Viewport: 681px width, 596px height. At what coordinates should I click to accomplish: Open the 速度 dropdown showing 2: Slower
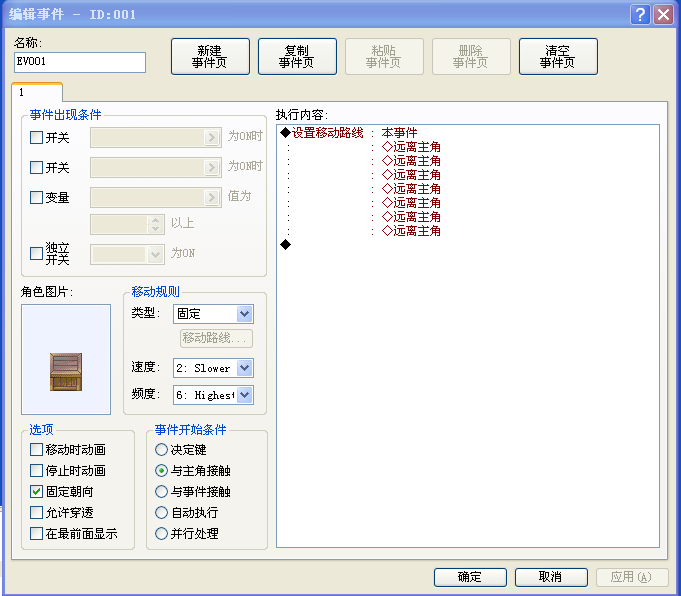[x=213, y=368]
